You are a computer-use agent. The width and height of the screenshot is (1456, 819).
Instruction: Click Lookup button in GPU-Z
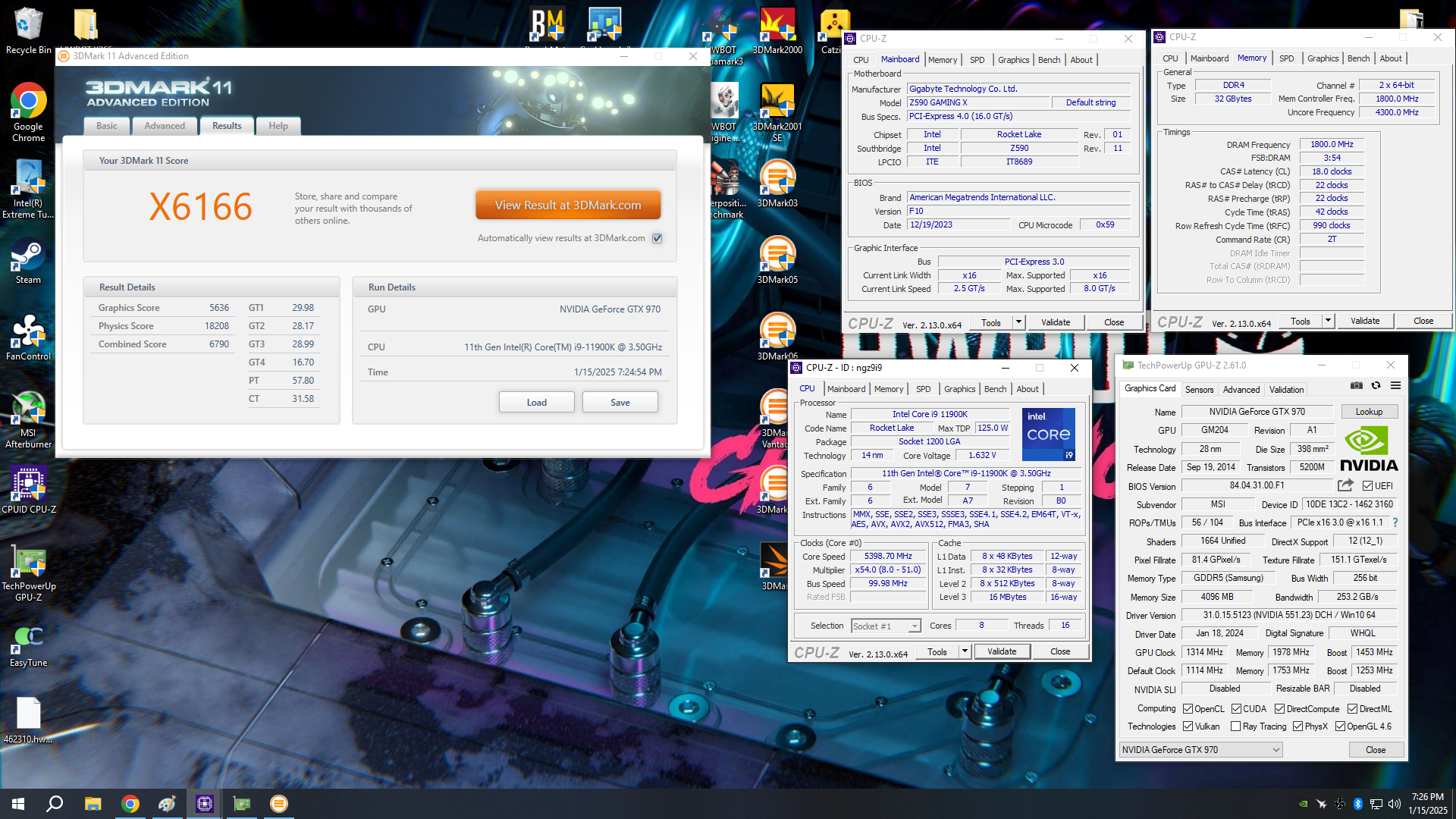[1369, 412]
